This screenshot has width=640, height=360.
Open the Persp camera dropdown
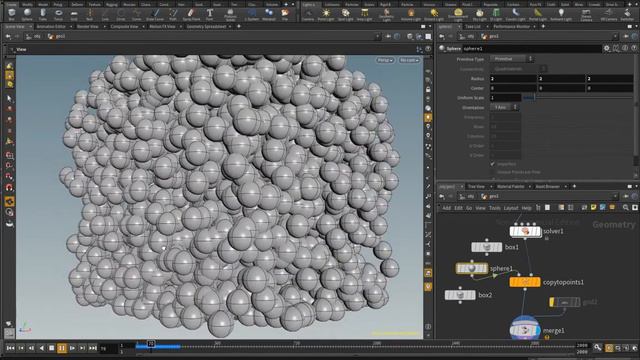click(385, 60)
